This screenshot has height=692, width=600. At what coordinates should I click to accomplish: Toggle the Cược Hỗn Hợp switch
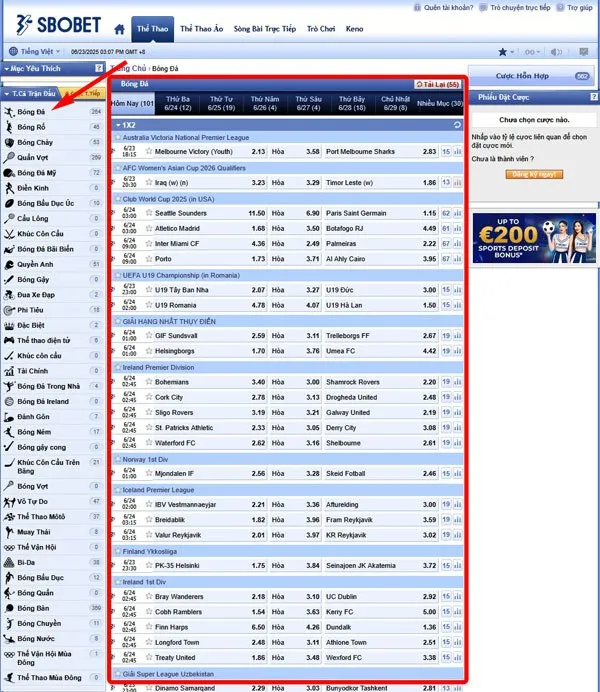point(582,76)
